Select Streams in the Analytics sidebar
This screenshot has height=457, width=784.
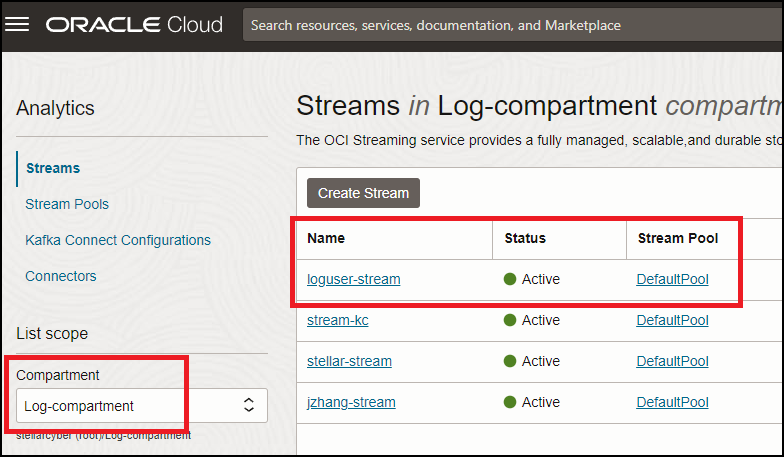click(53, 168)
